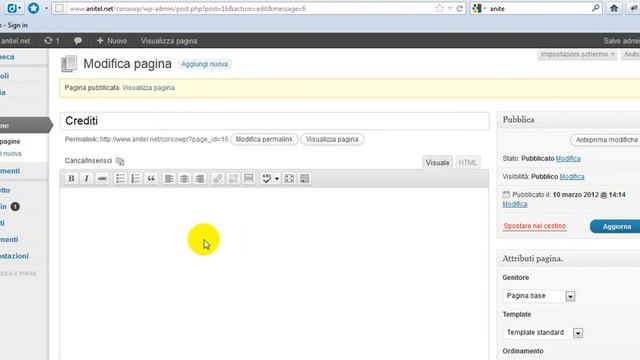Open the plugin menu with 1 badge
This screenshot has height=360, width=640.
tap(10, 207)
